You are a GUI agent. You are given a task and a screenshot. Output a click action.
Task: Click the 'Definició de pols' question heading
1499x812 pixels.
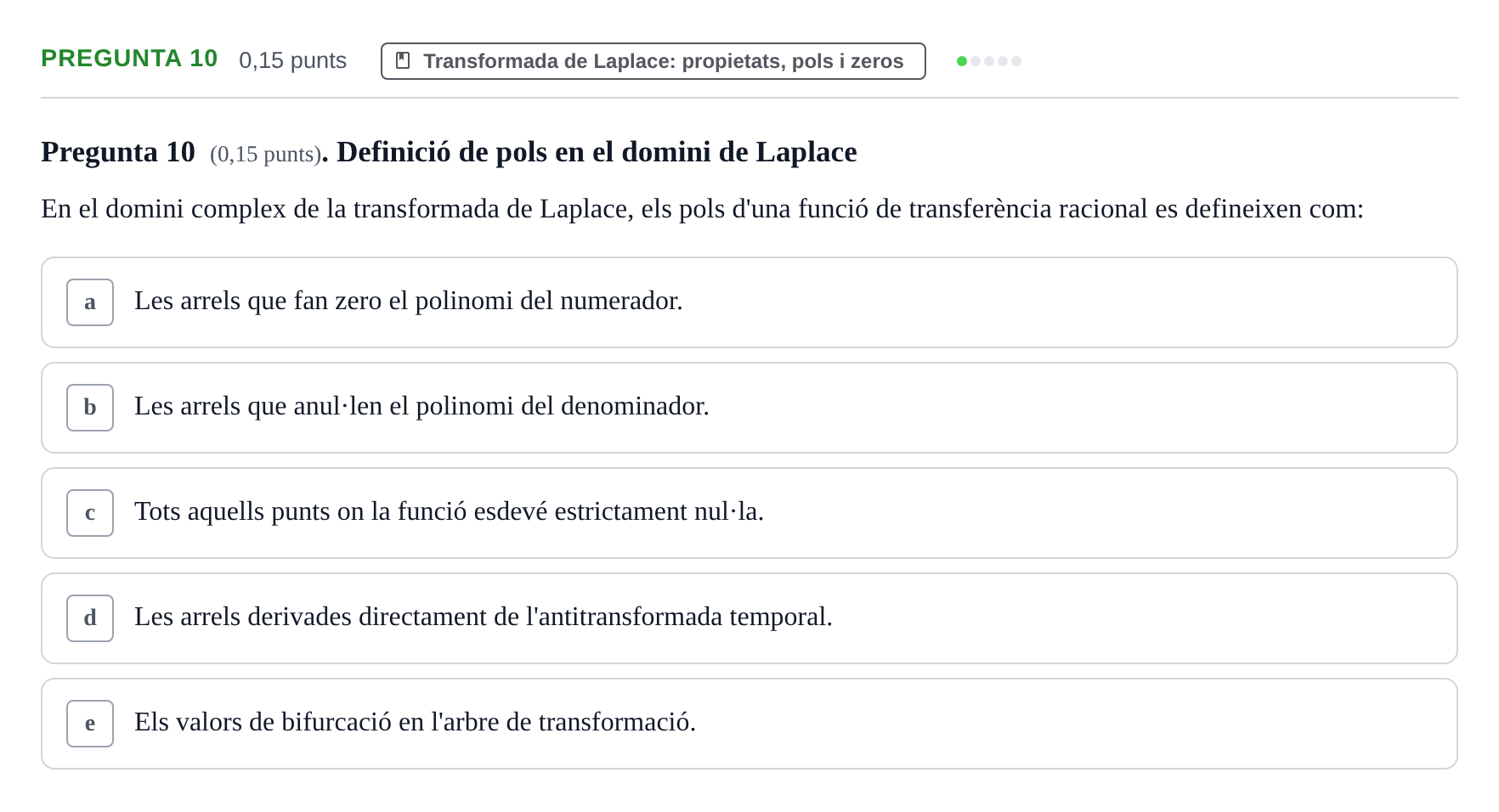pyautogui.click(x=597, y=152)
